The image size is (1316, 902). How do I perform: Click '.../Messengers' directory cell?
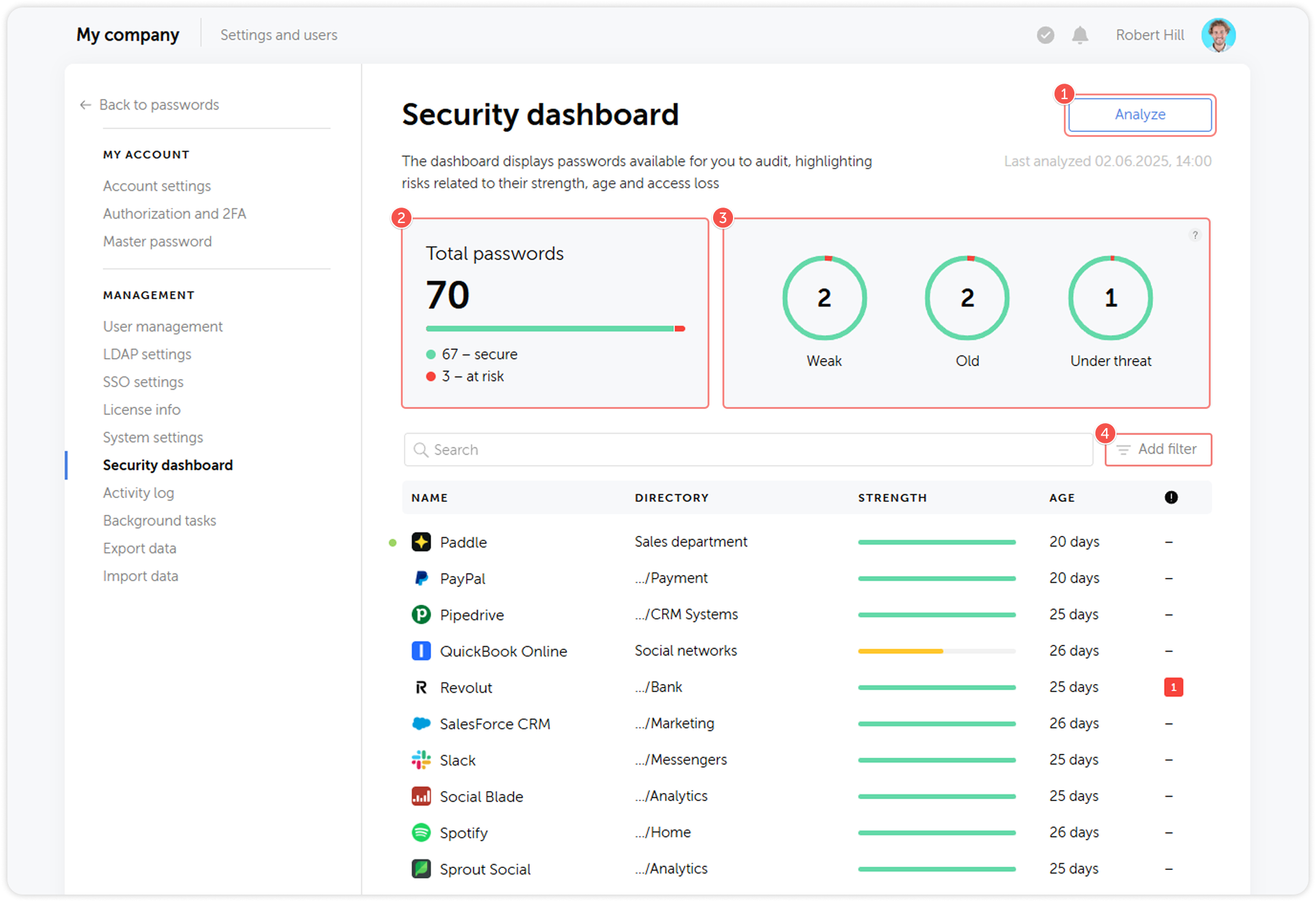click(681, 760)
